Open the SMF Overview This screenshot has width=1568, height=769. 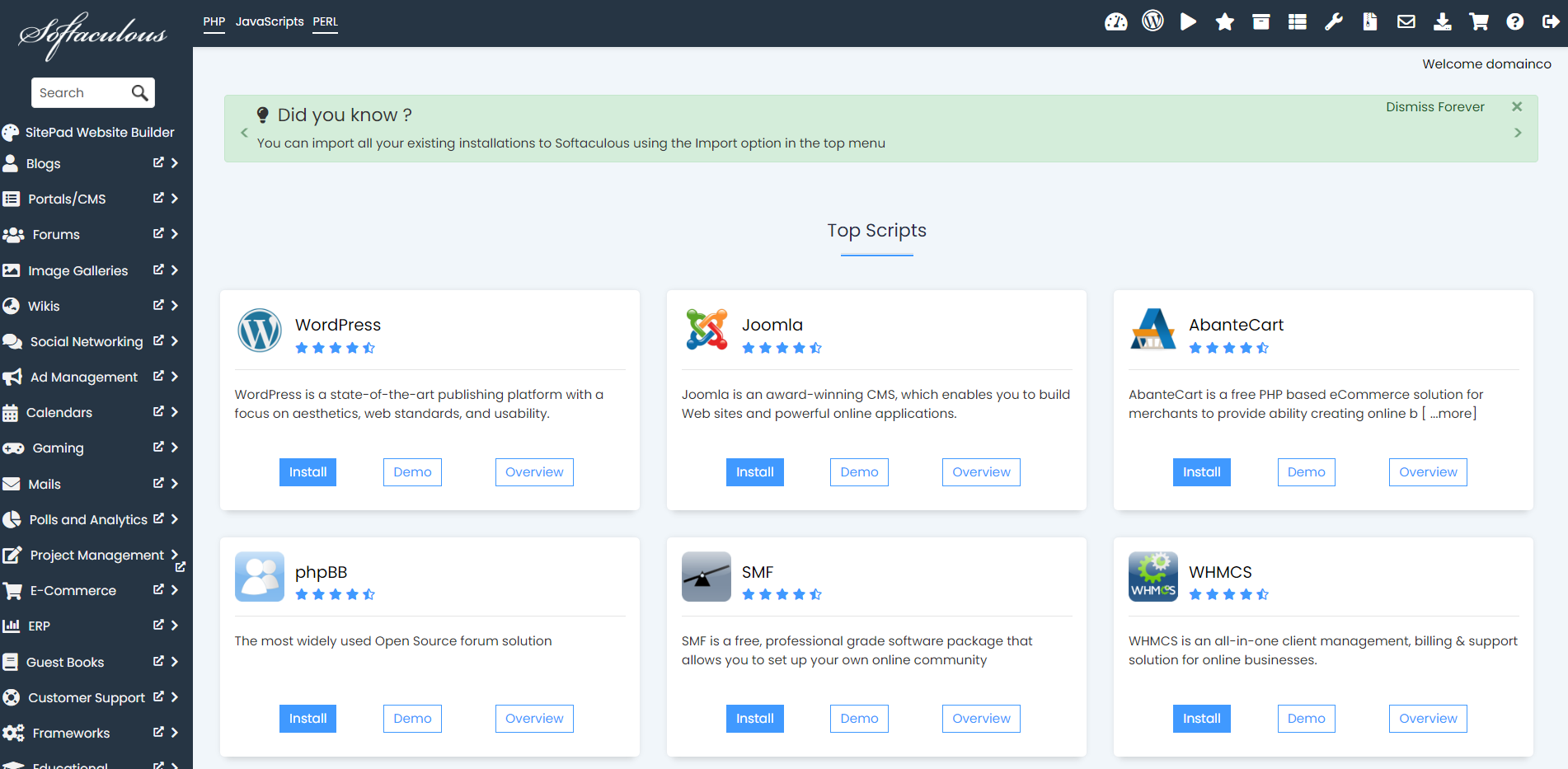point(981,719)
